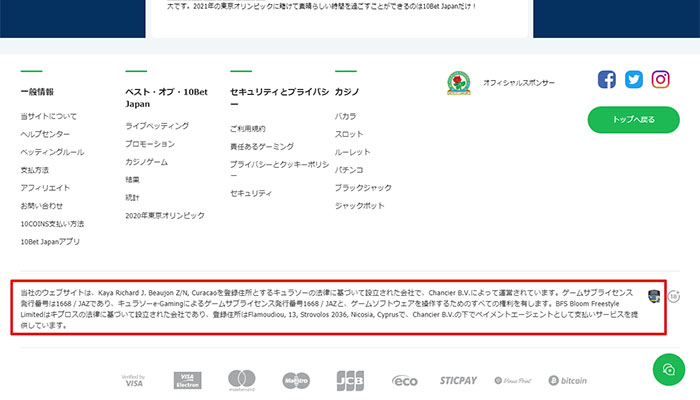Click the Blackburn Rovers sponsor crest

(459, 83)
